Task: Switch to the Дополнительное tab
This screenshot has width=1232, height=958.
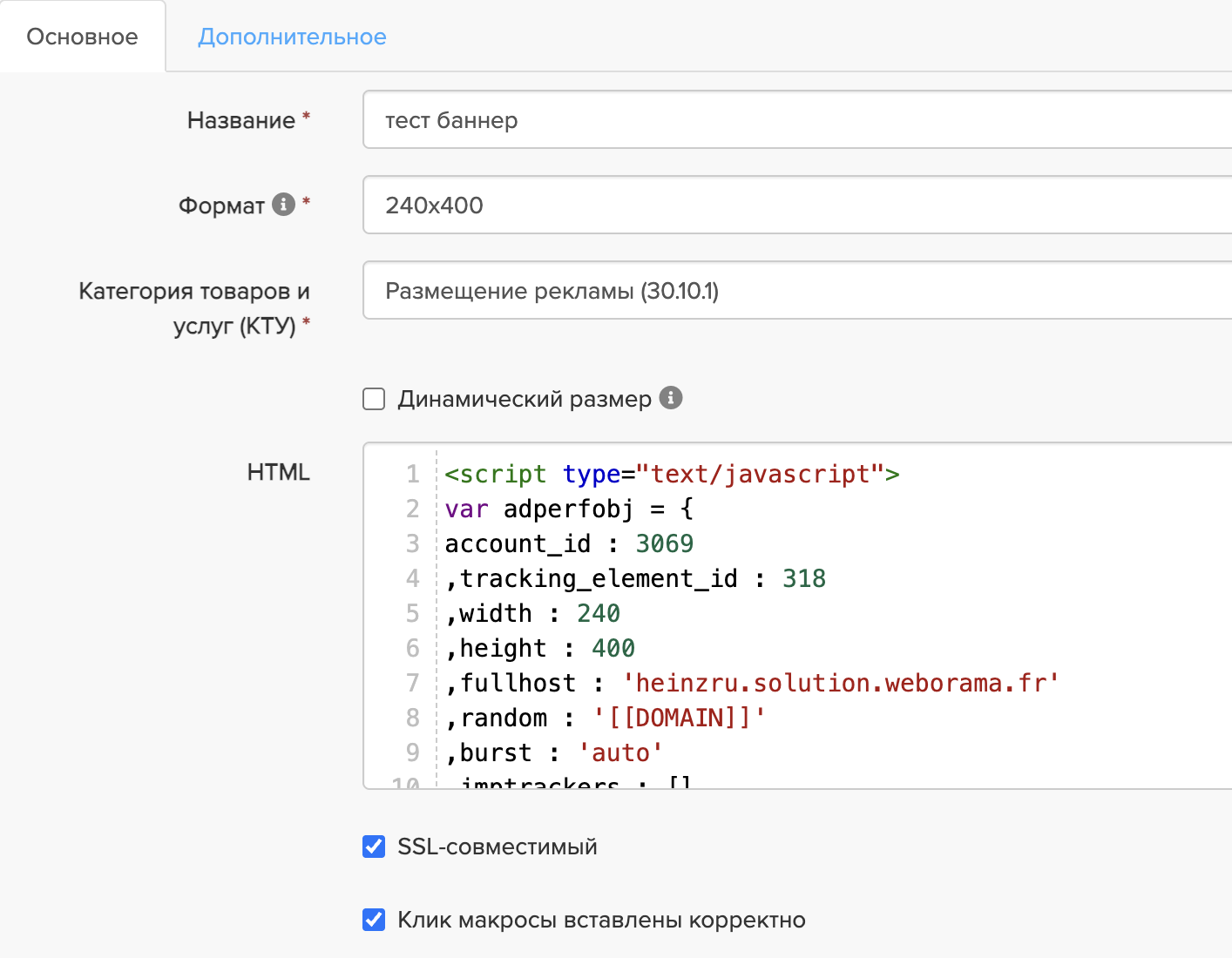Action: [292, 37]
